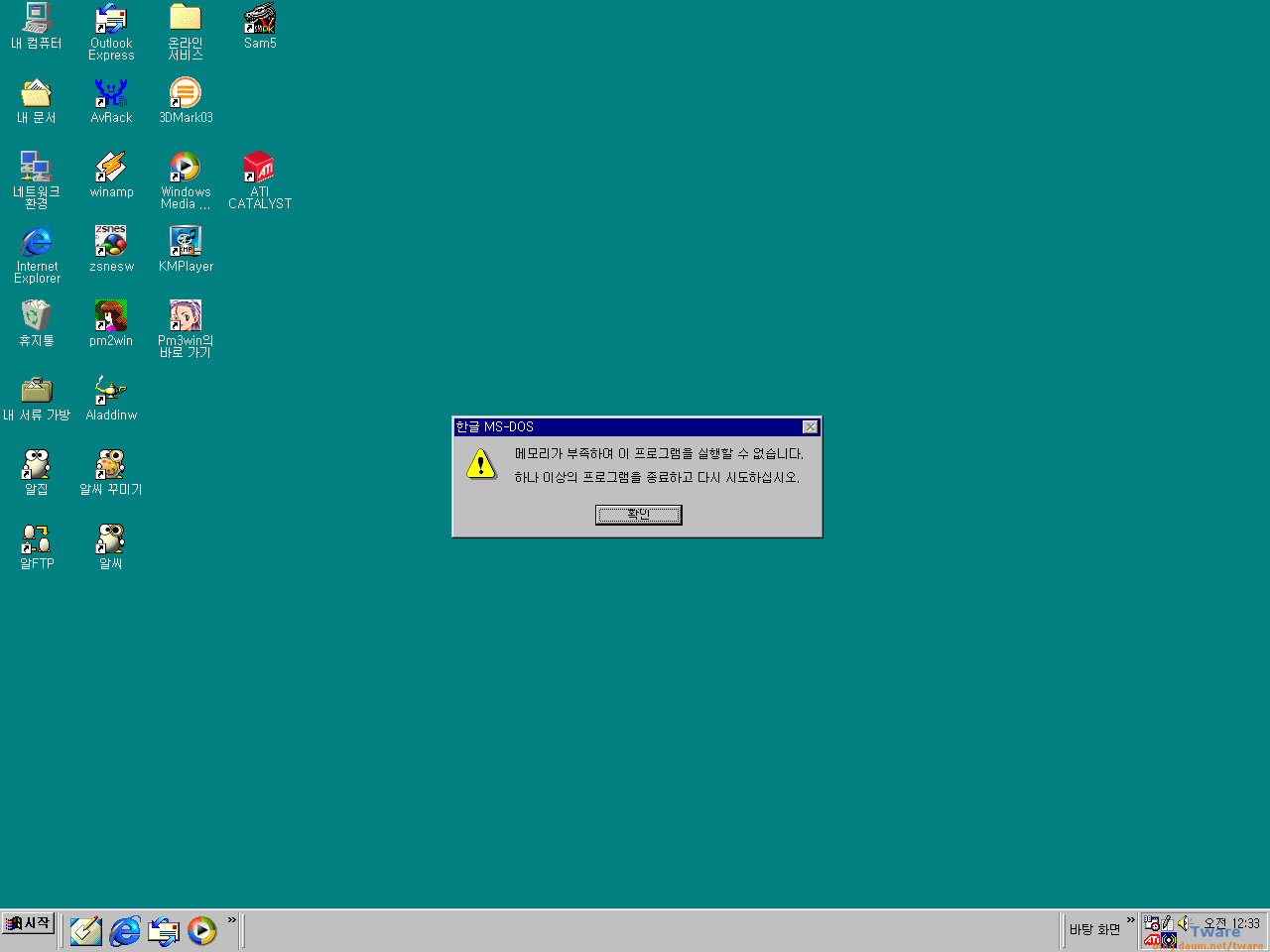Expand the quick launch overflow chevron
This screenshot has width=1270, height=952.
tap(232, 920)
